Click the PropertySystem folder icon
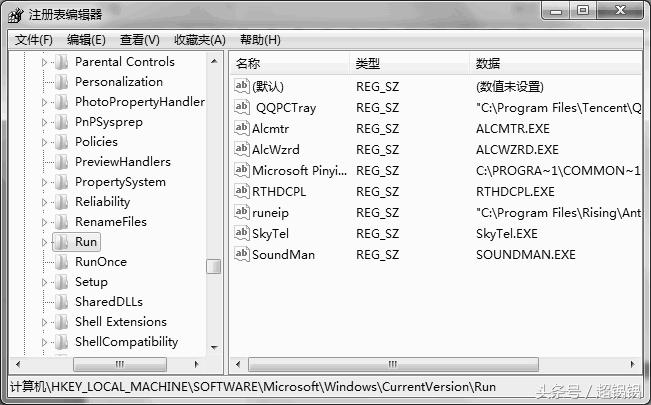 point(62,182)
